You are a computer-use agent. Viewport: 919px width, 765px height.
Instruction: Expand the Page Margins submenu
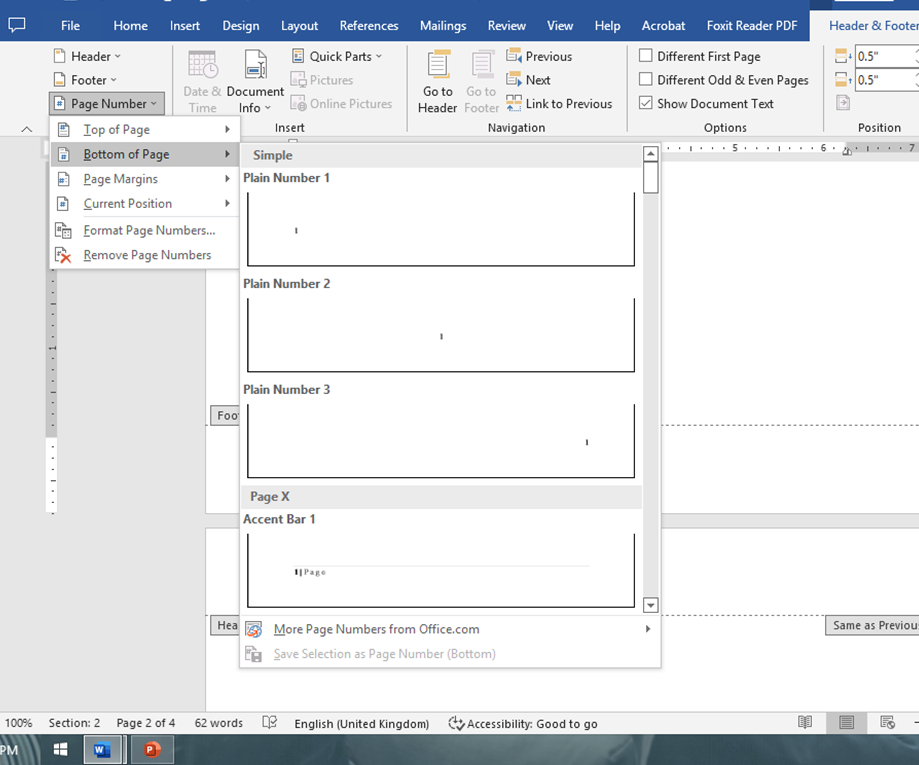tap(145, 179)
